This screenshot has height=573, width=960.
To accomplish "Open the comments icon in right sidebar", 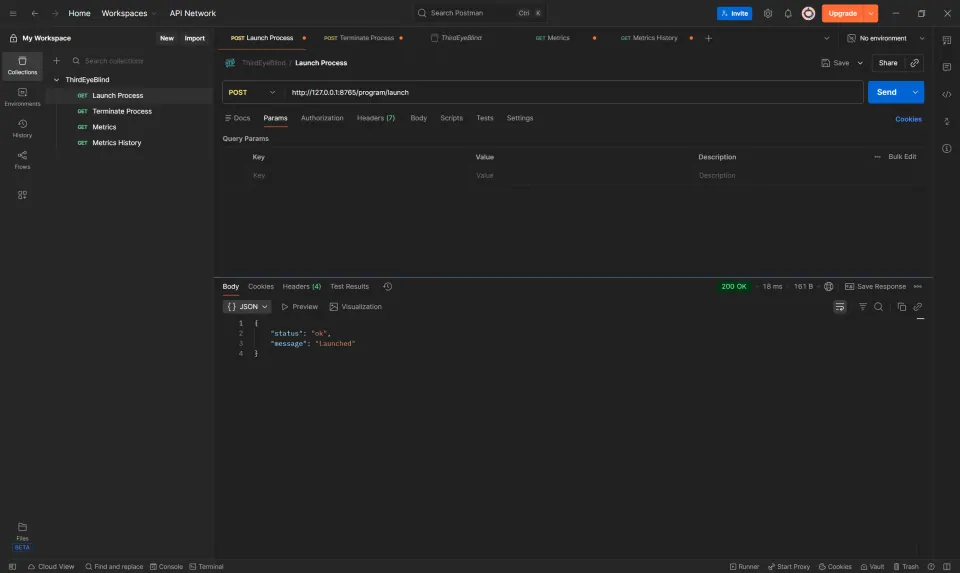I will point(947,67).
